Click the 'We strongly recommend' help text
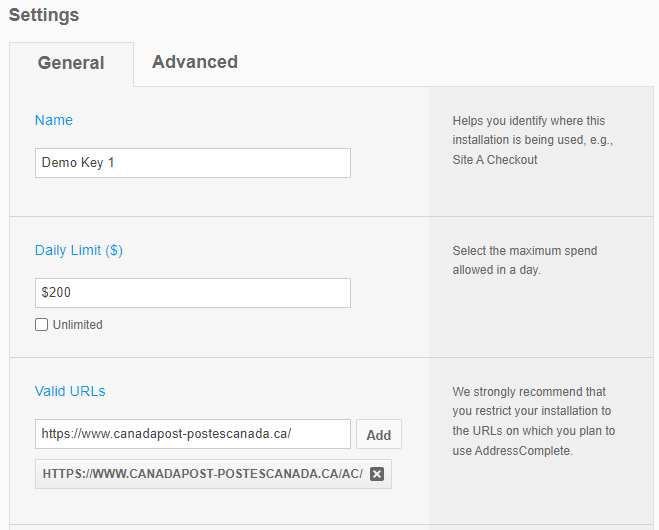Image resolution: width=659 pixels, height=530 pixels. [534, 421]
